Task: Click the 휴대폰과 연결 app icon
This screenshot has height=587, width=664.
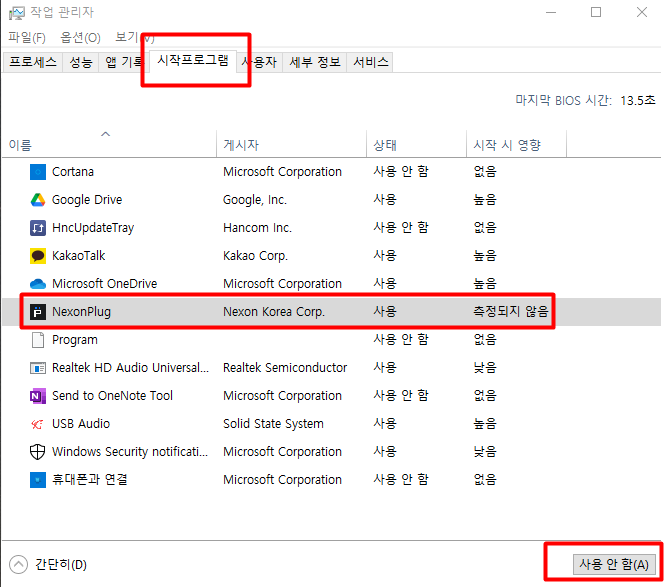Action: 38,479
